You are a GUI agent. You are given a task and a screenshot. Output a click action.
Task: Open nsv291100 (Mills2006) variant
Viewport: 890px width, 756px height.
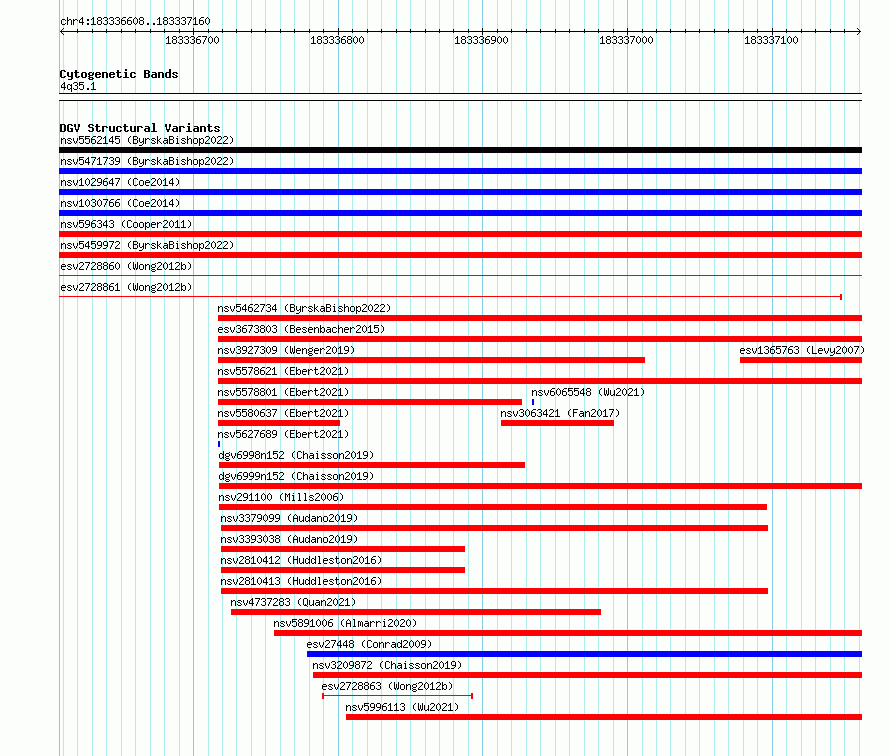click(x=281, y=497)
